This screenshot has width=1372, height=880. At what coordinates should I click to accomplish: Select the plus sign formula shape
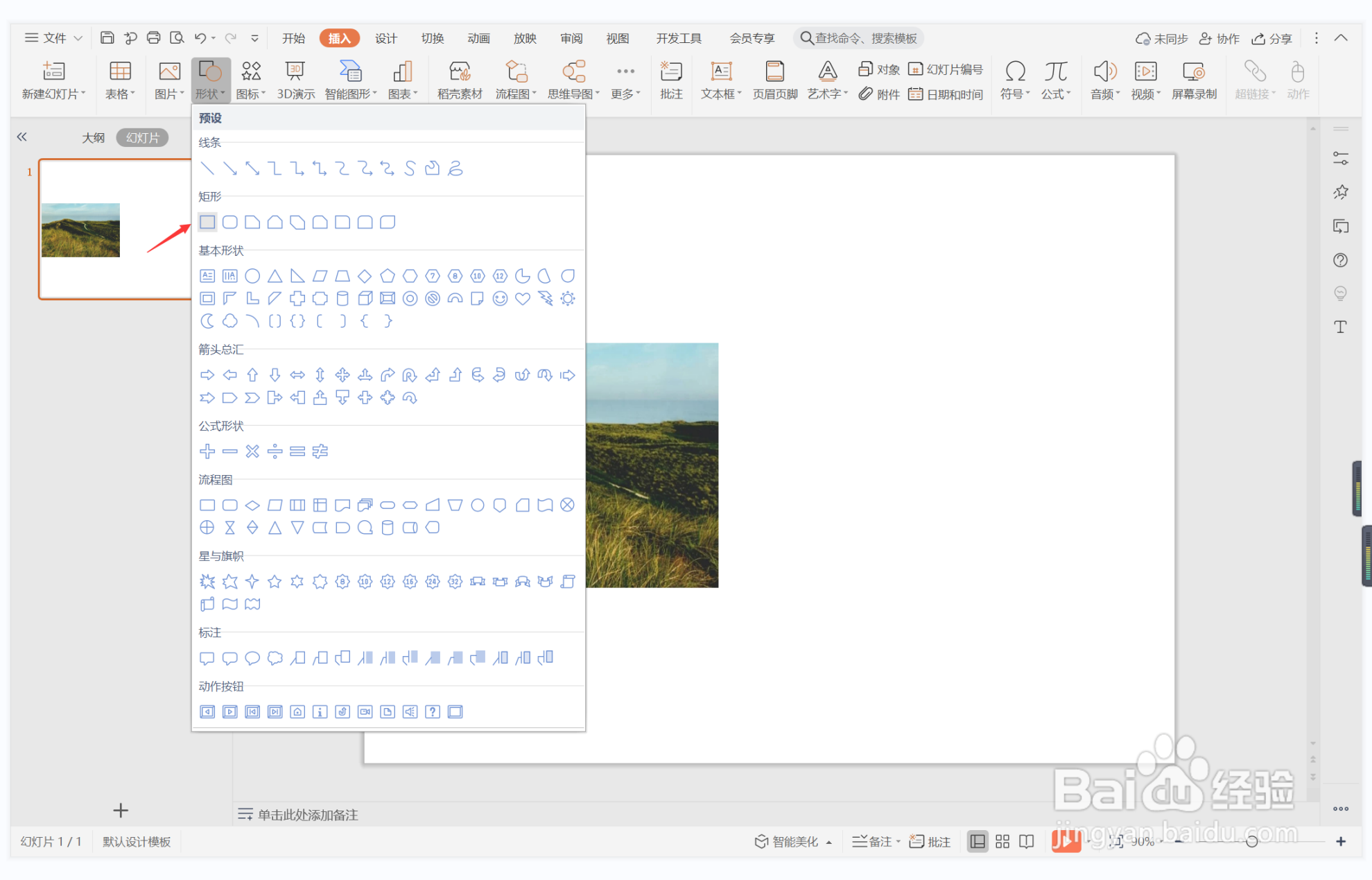pos(207,451)
